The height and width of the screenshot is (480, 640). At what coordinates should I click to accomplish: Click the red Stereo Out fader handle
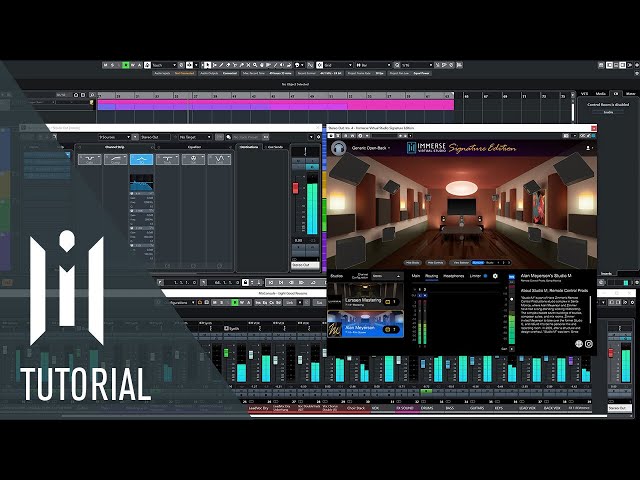point(295,188)
